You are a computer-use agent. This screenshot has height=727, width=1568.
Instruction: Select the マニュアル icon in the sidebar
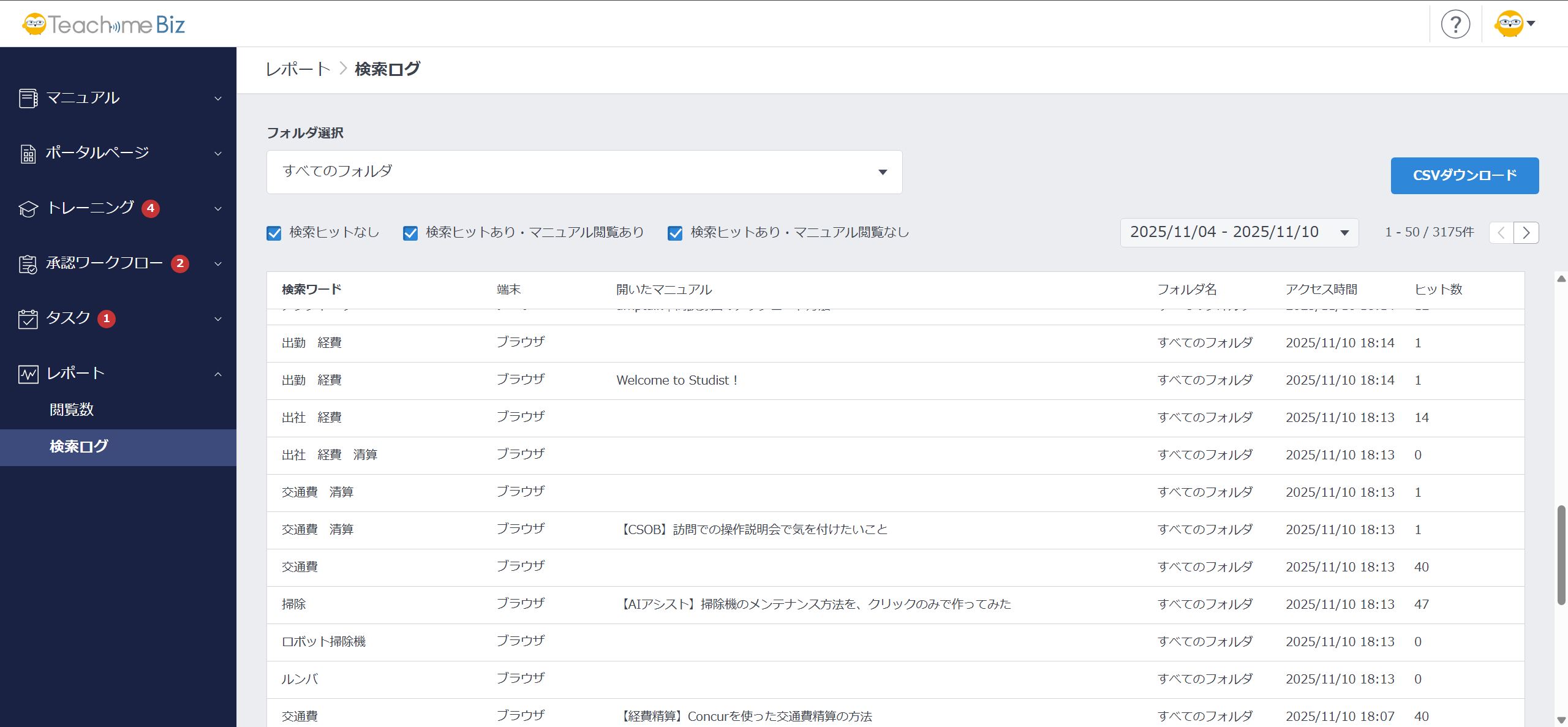click(x=28, y=97)
